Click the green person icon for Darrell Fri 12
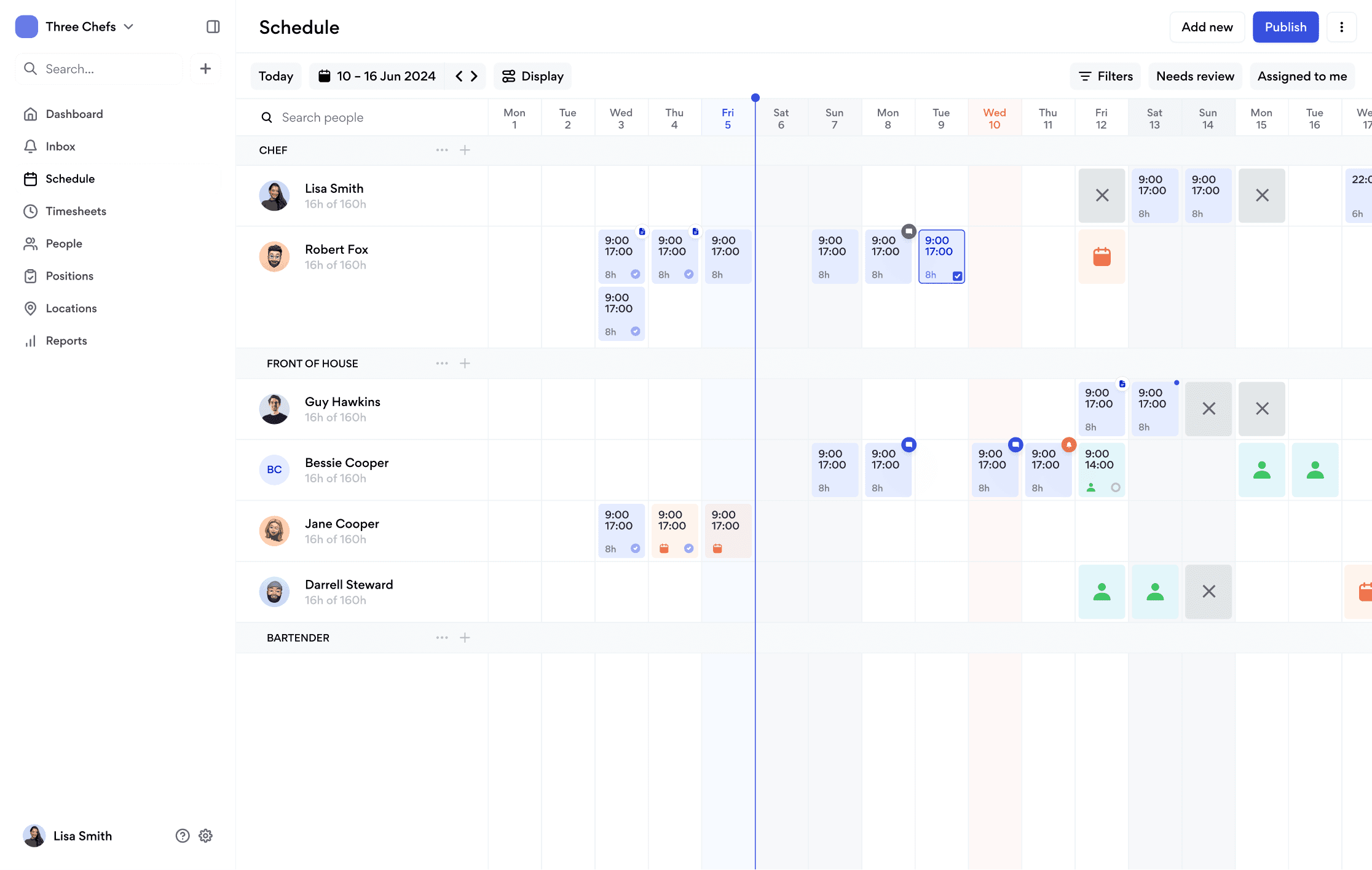Screen dimensions: 1372x870 pyautogui.click(x=1102, y=592)
